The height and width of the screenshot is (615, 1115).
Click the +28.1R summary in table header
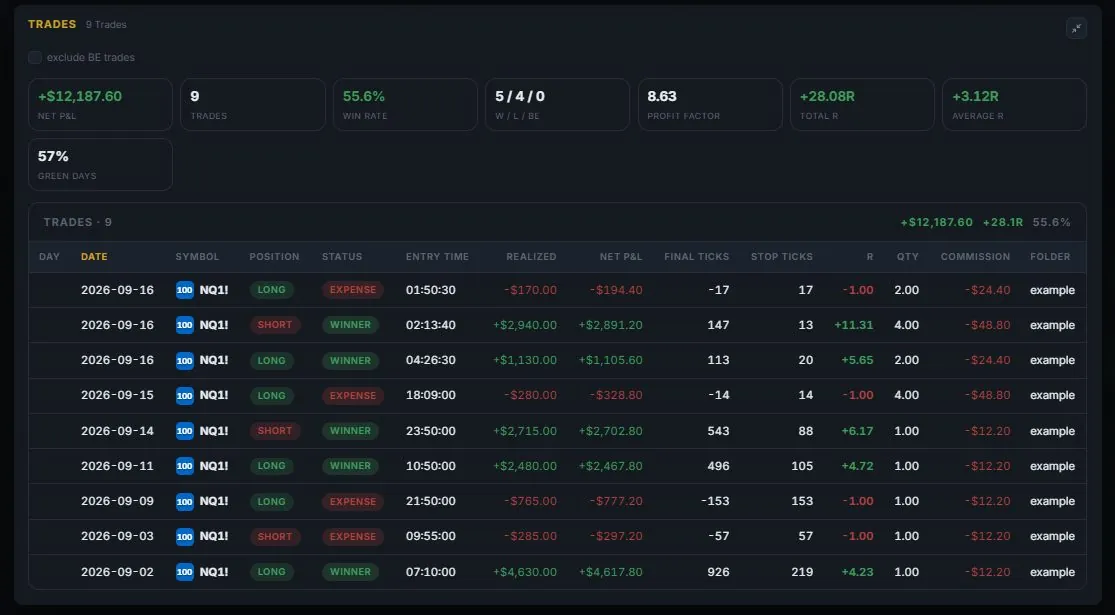coord(1003,223)
